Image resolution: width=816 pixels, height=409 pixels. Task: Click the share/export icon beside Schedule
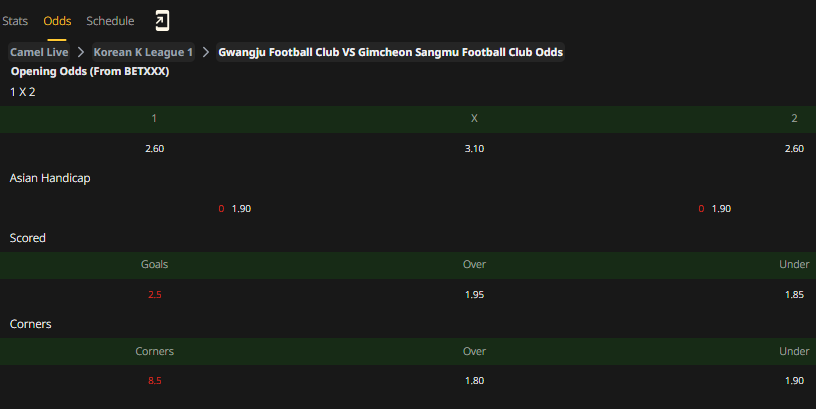pos(162,21)
